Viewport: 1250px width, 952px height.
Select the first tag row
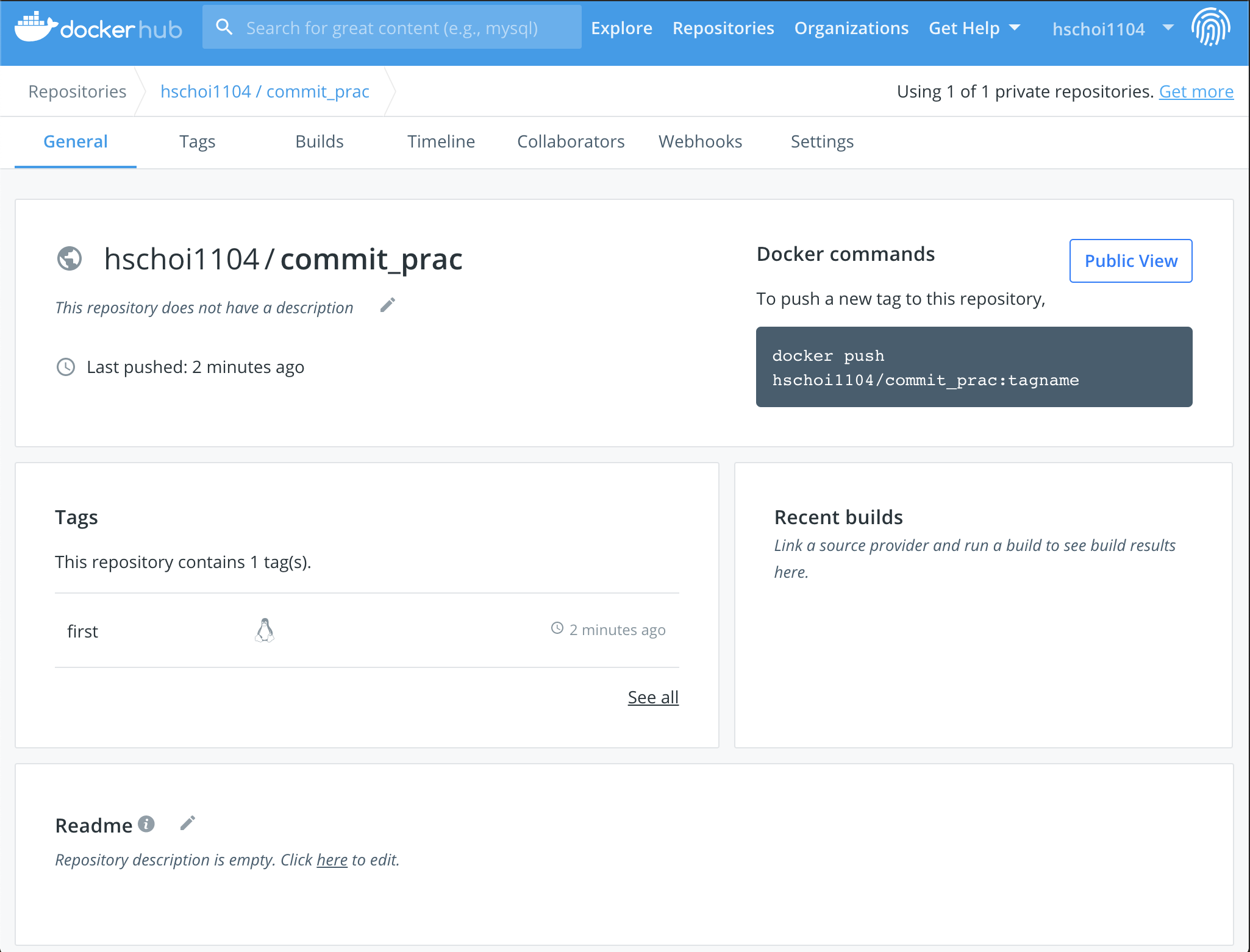(366, 630)
